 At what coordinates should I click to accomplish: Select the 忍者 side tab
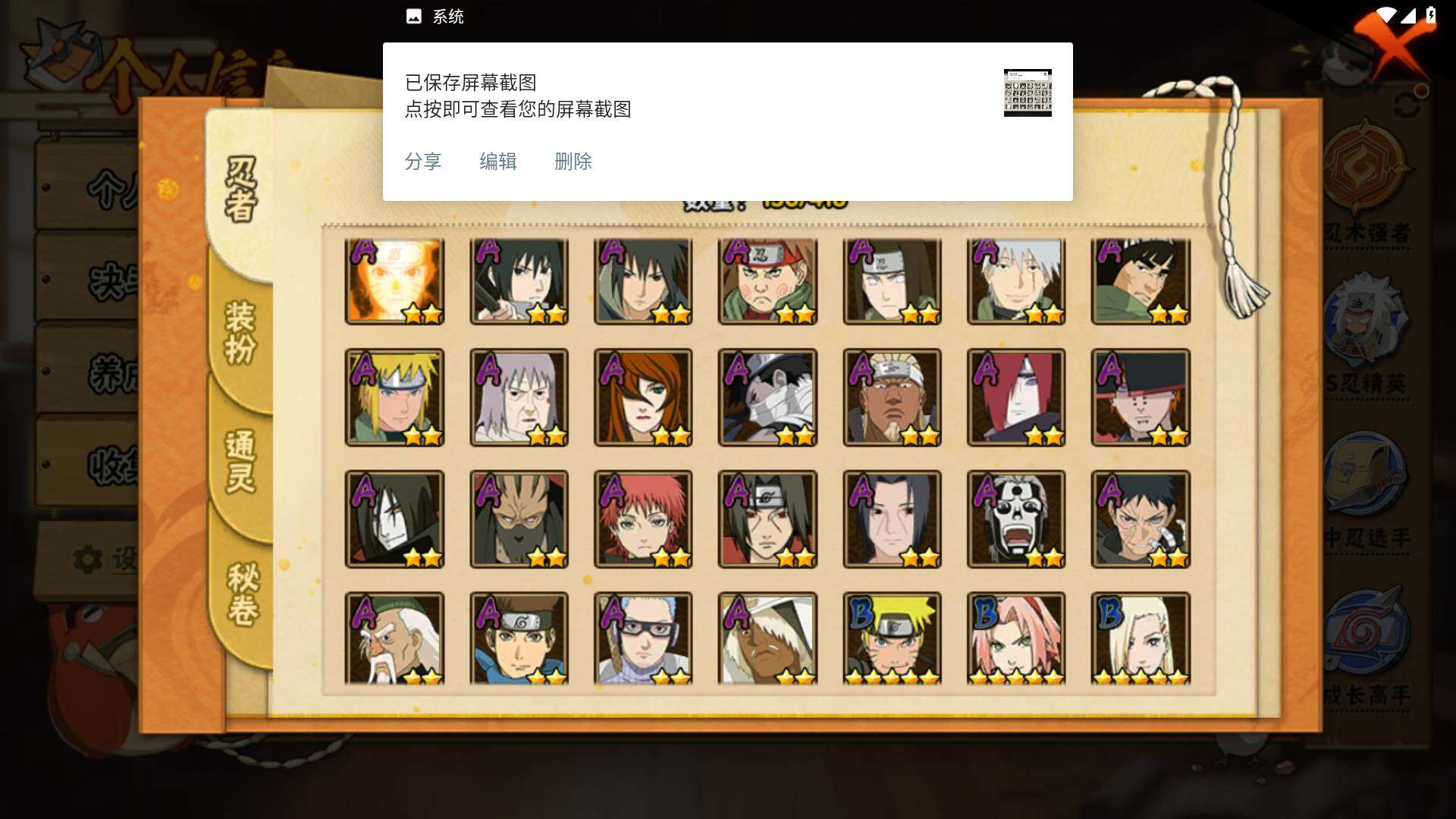(x=240, y=190)
